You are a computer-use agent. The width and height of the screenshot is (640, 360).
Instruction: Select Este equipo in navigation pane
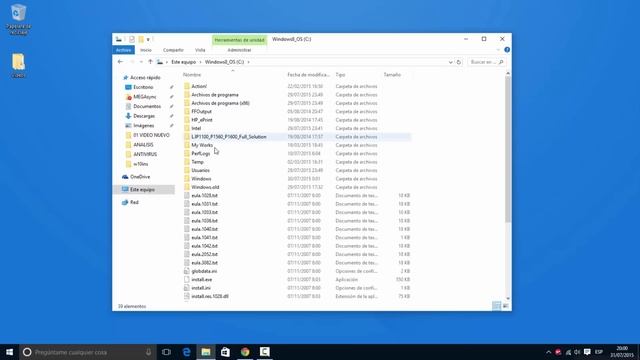142,189
